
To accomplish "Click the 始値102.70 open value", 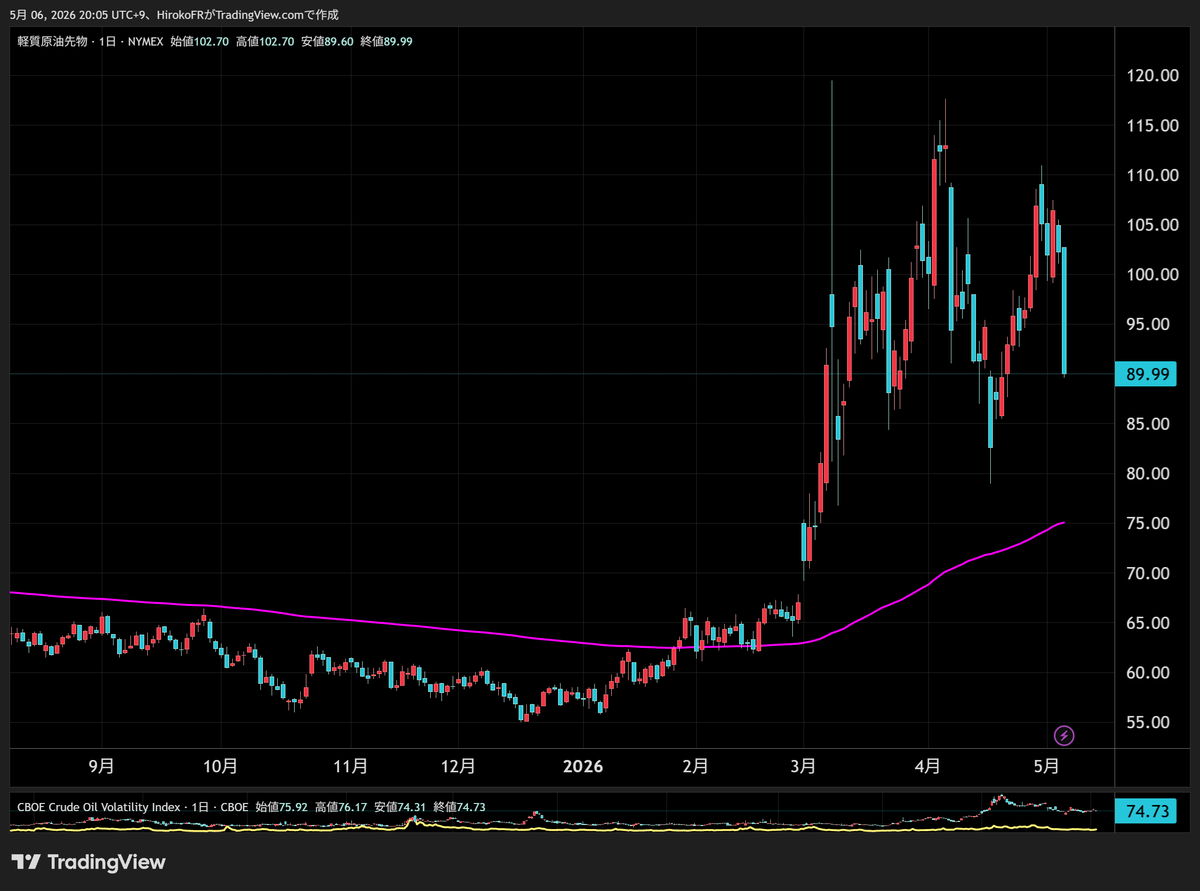I will [200, 41].
